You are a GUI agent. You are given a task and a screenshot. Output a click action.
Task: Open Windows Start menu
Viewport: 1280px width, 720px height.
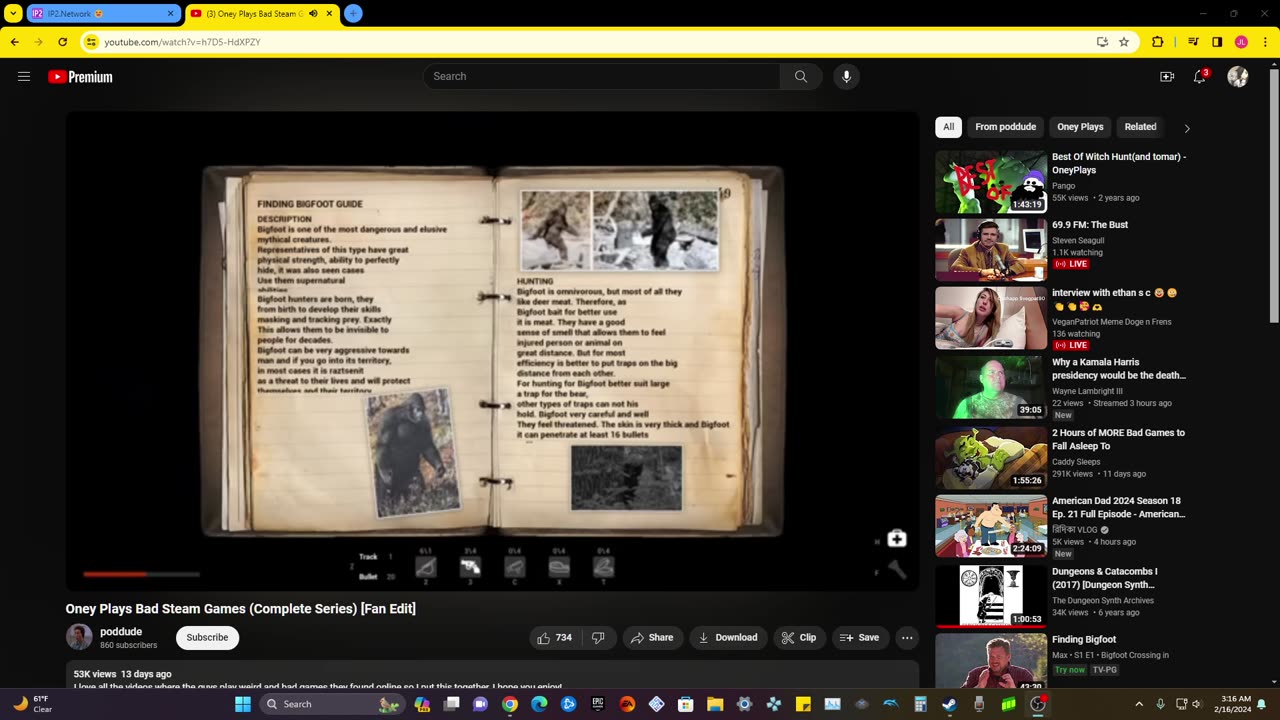[x=242, y=704]
